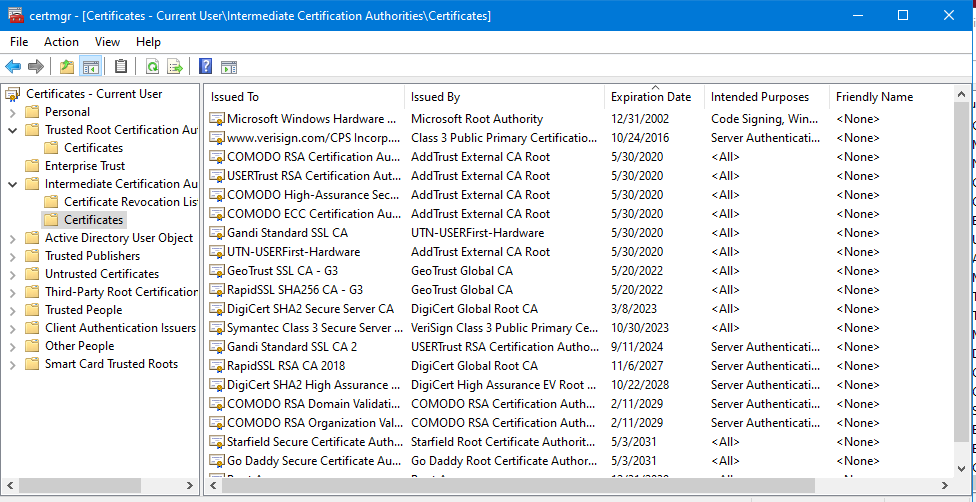976x502 pixels.
Task: Open the File menu
Action: click(19, 42)
